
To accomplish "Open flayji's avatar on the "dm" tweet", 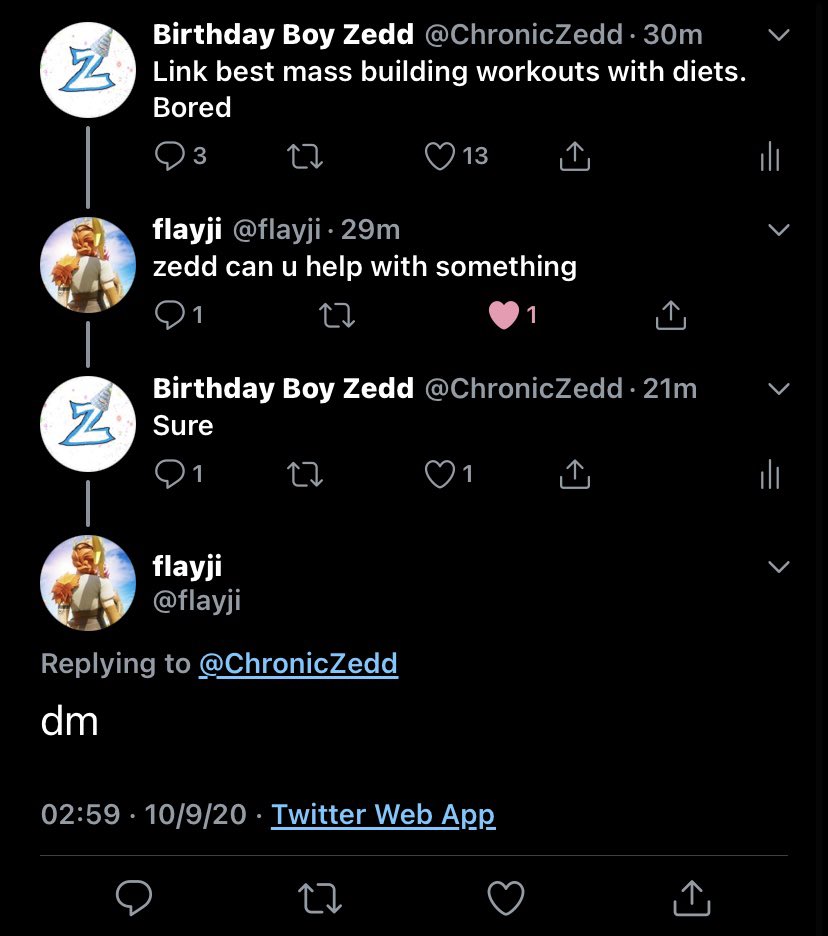I will 87,583.
